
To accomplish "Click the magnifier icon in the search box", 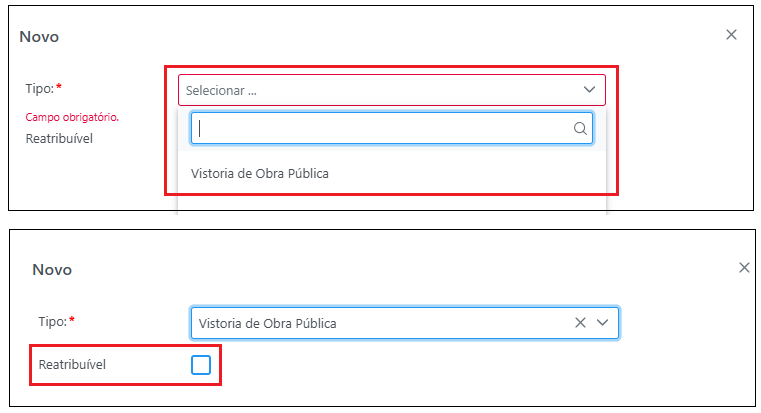I will coord(580,128).
